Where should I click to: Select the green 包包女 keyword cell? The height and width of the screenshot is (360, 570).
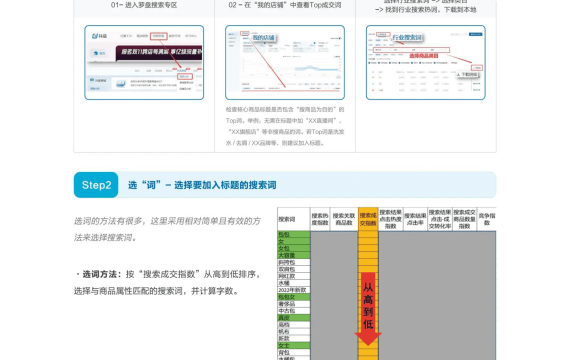(294, 297)
